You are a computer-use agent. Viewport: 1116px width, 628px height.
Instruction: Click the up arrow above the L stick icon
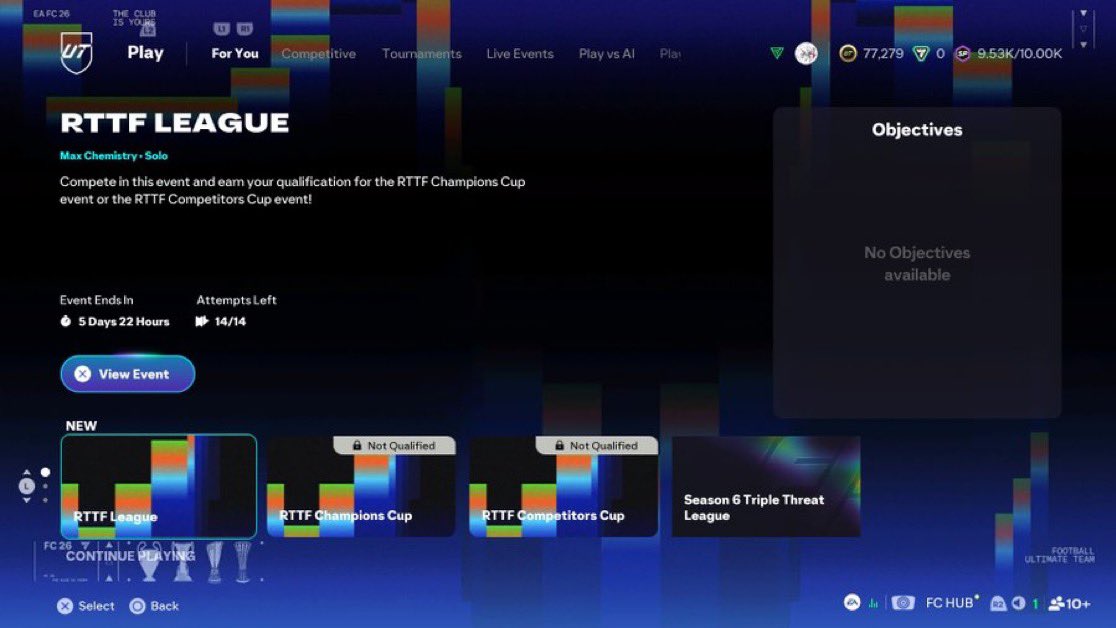tap(26, 472)
